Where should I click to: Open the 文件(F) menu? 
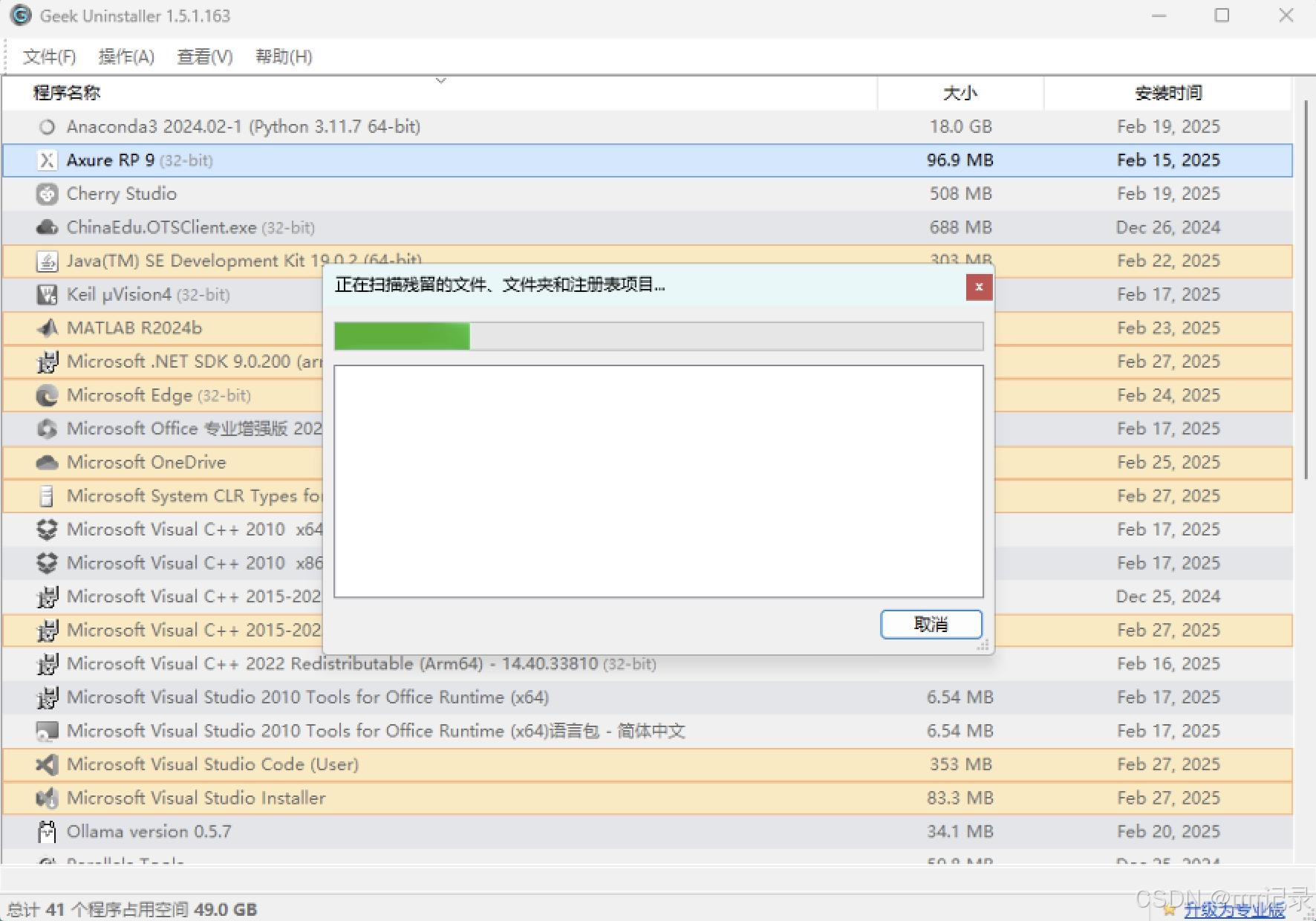(x=49, y=56)
